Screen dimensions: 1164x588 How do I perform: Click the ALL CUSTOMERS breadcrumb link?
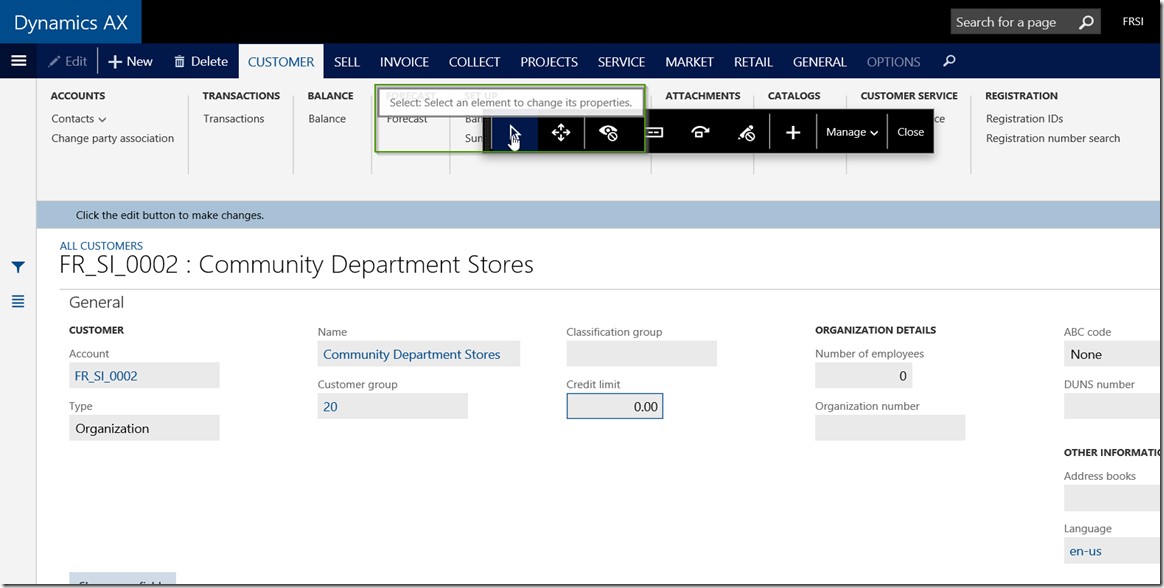coord(101,246)
